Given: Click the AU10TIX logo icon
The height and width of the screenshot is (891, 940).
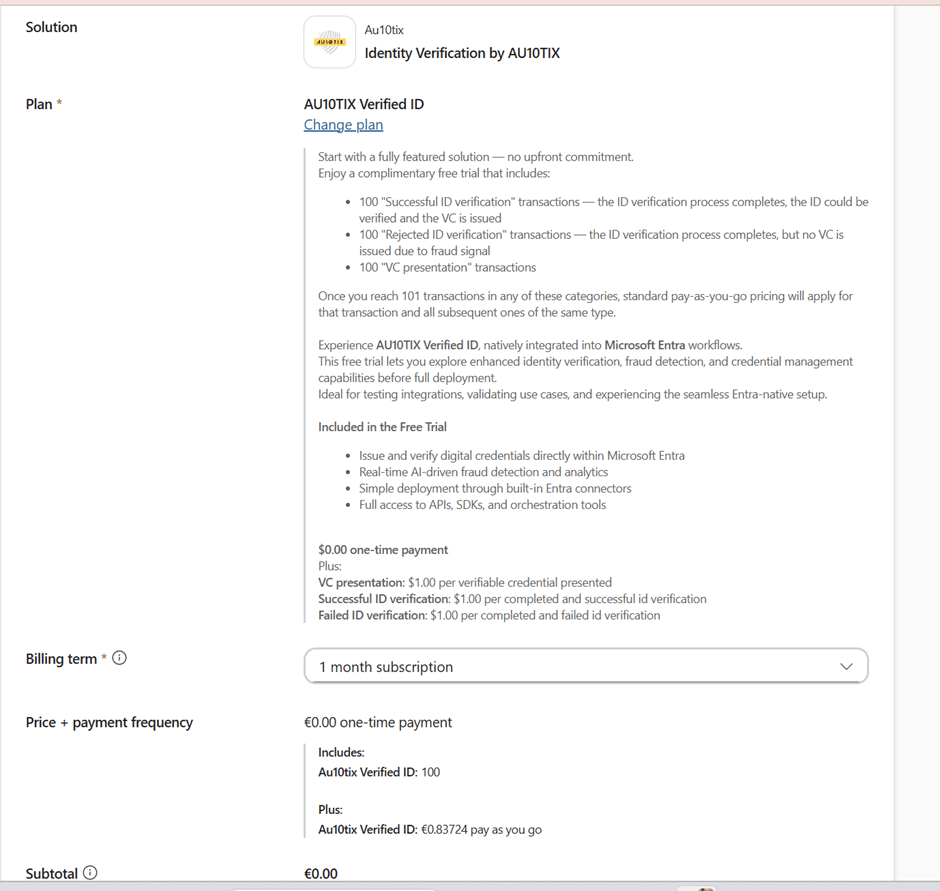Looking at the screenshot, I should coord(329,42).
